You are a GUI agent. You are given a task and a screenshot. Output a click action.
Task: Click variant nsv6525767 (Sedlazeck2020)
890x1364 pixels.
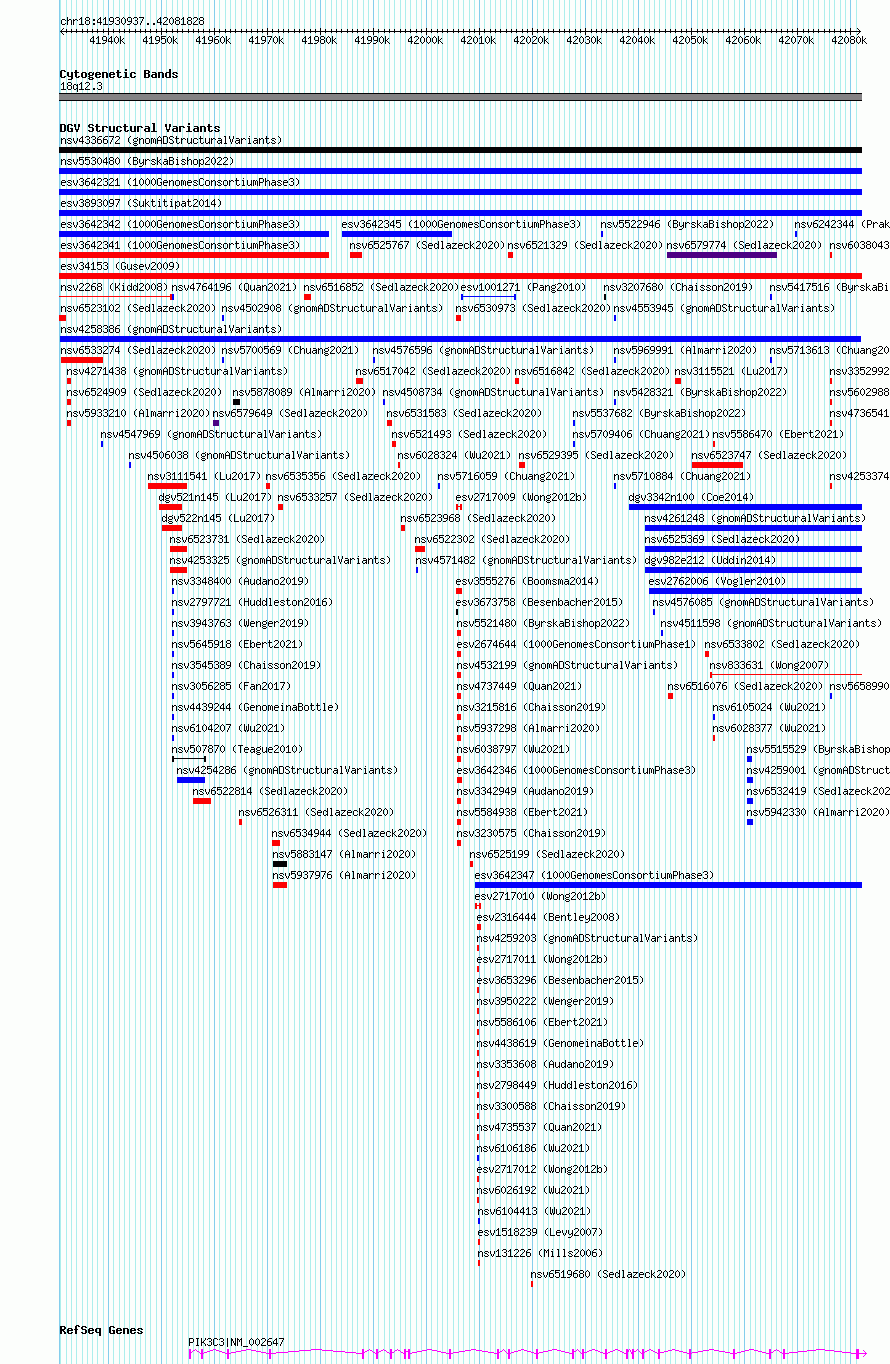(x=427, y=245)
